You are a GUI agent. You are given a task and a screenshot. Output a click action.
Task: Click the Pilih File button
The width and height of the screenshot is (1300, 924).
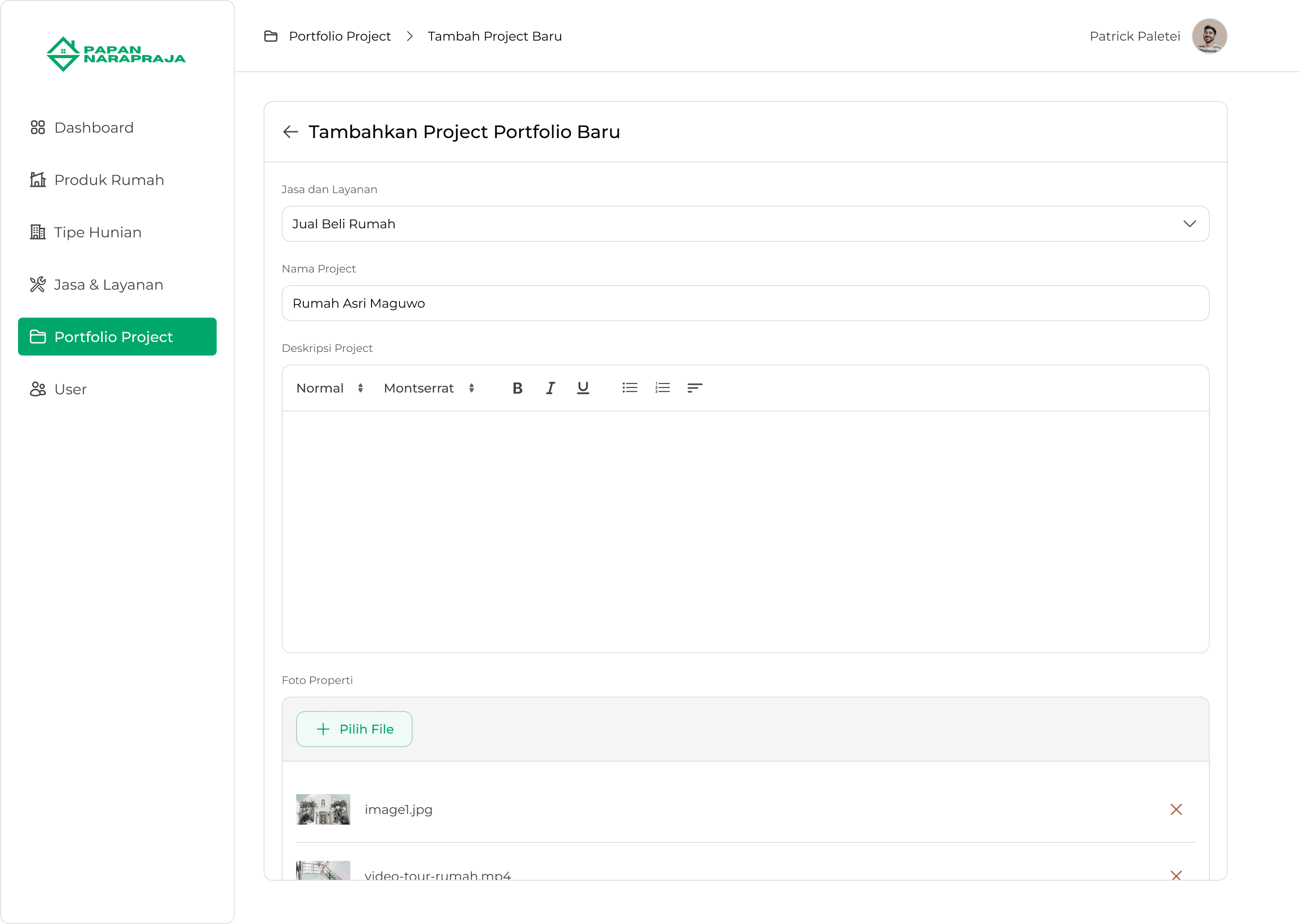pyautogui.click(x=354, y=729)
